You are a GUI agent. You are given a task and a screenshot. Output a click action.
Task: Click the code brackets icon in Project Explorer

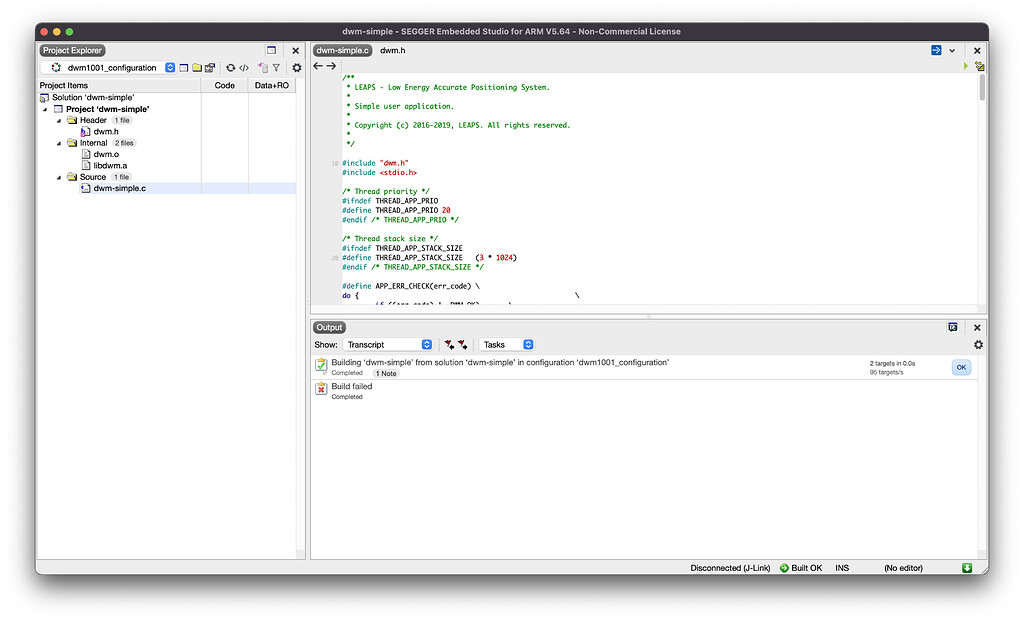(x=244, y=68)
